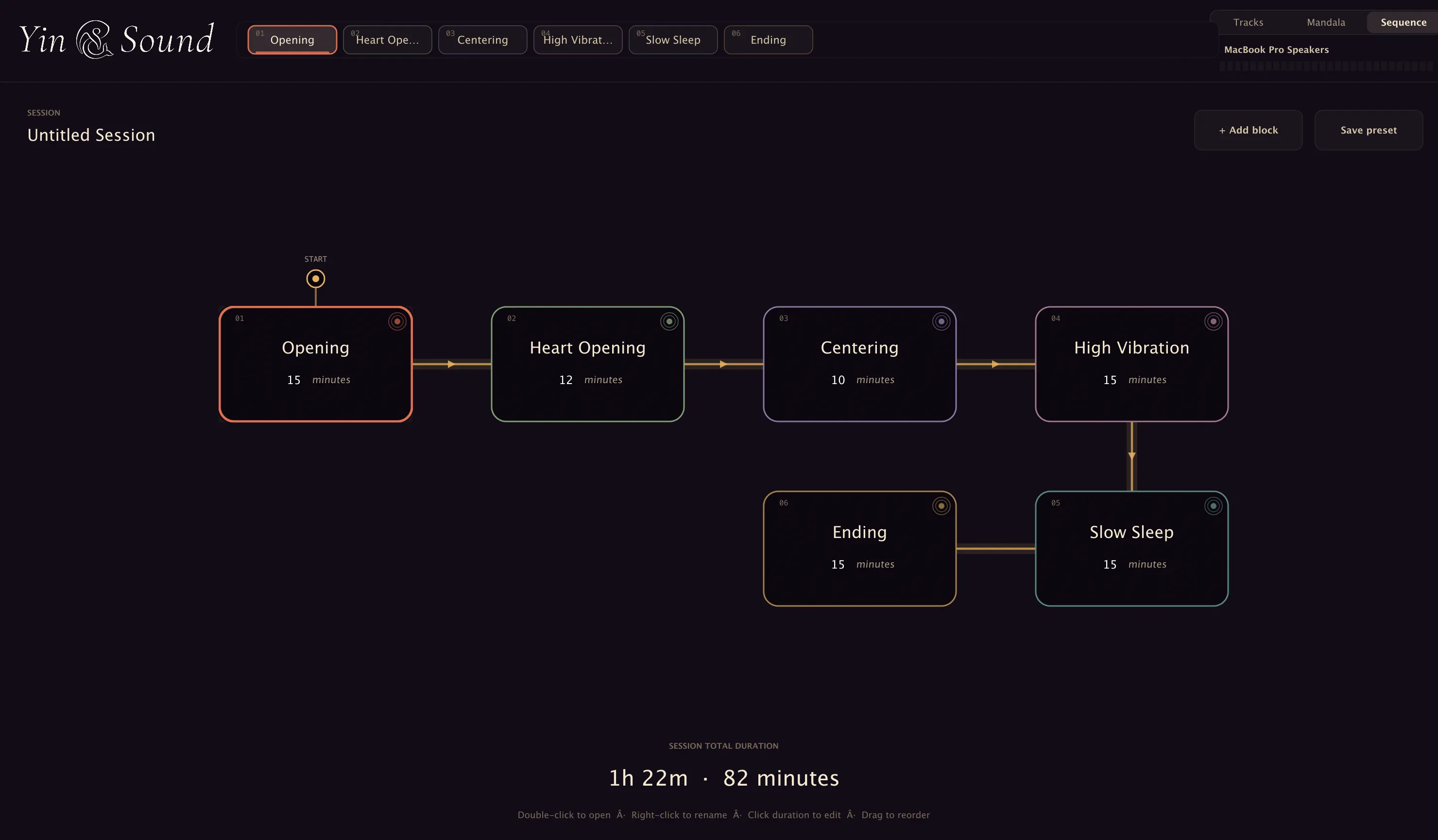This screenshot has height=840, width=1438.
Task: Select the High Vibrat… tab
Action: coord(578,40)
